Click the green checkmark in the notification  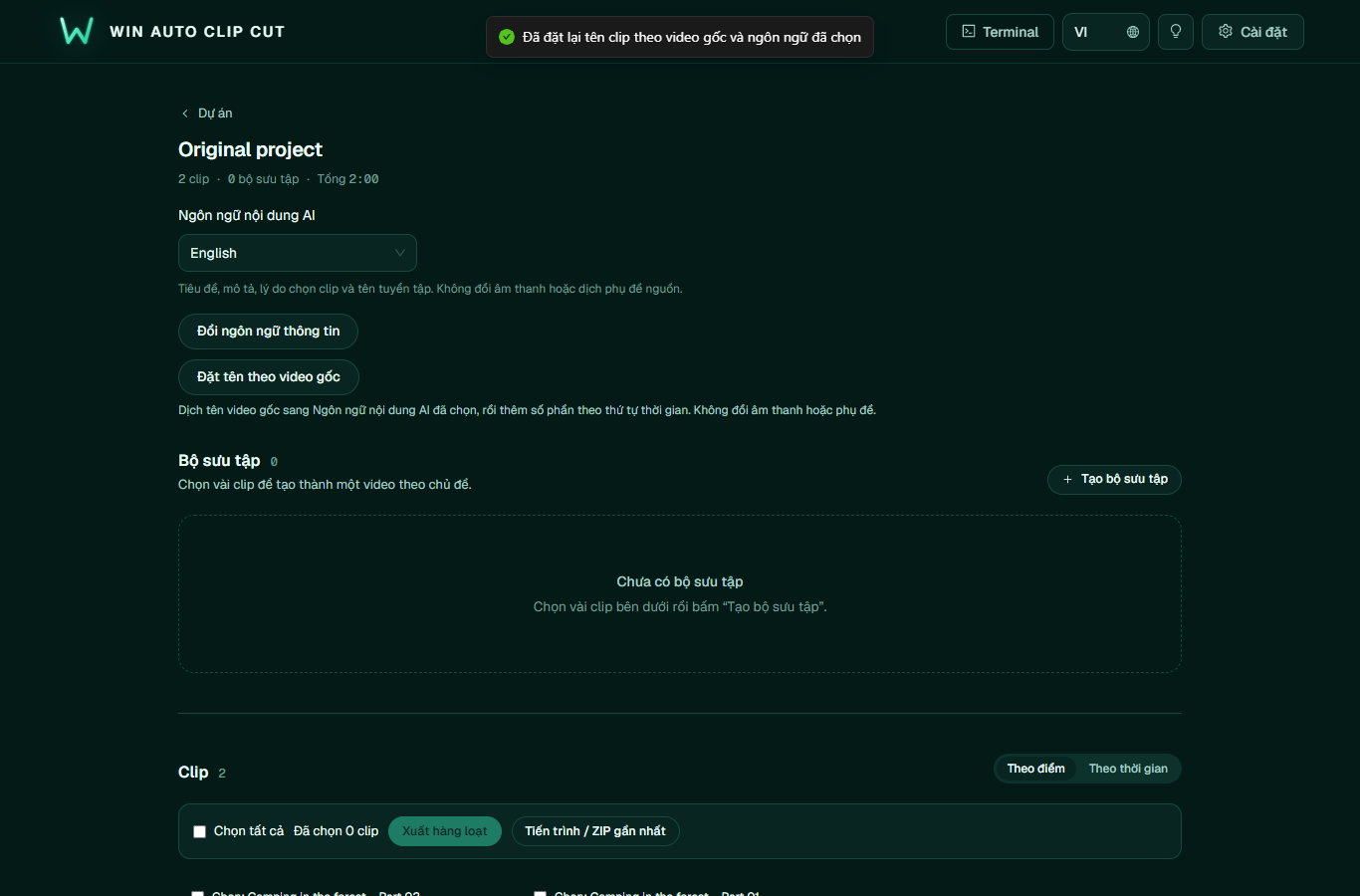pyautogui.click(x=507, y=37)
